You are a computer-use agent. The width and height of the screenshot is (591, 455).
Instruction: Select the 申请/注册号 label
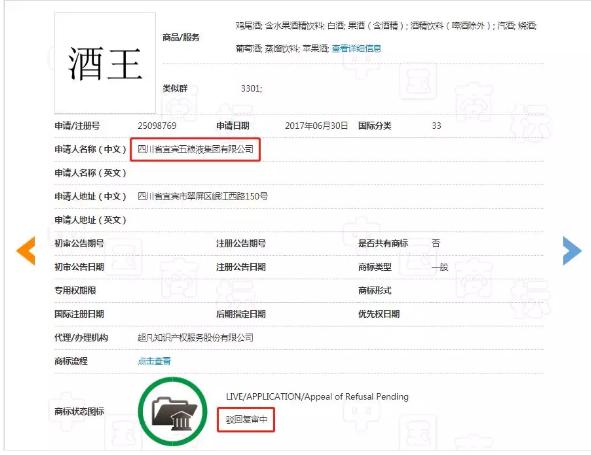(x=77, y=126)
